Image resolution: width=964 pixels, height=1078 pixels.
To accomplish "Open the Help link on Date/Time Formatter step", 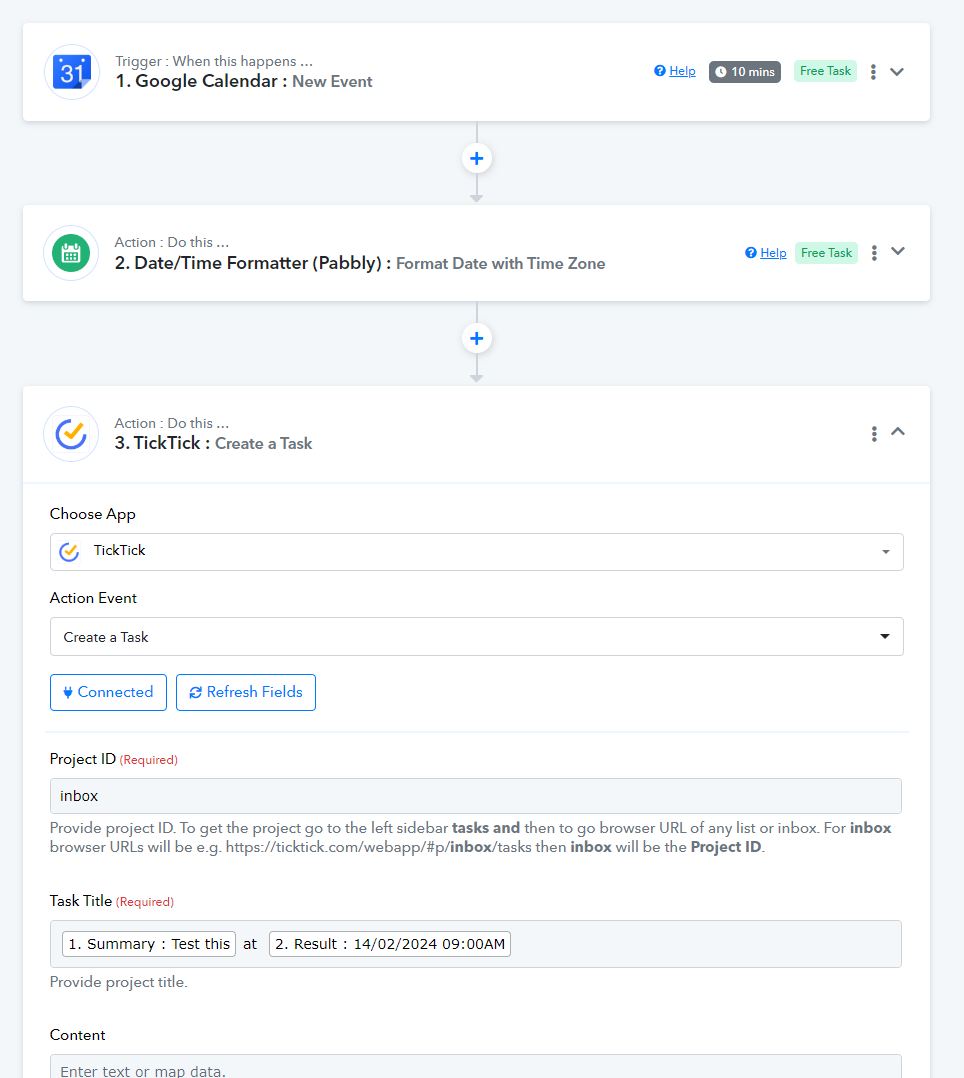I will click(774, 253).
